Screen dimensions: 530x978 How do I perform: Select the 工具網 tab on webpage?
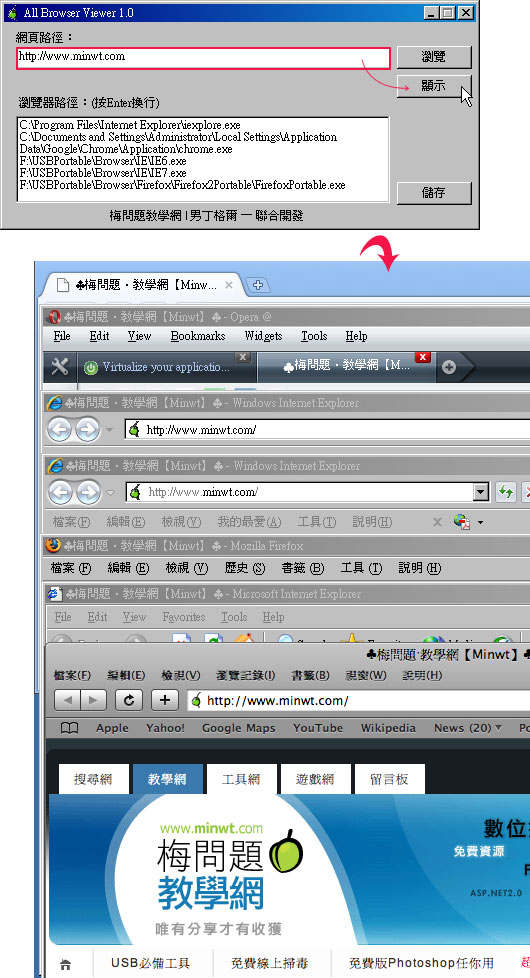point(241,779)
